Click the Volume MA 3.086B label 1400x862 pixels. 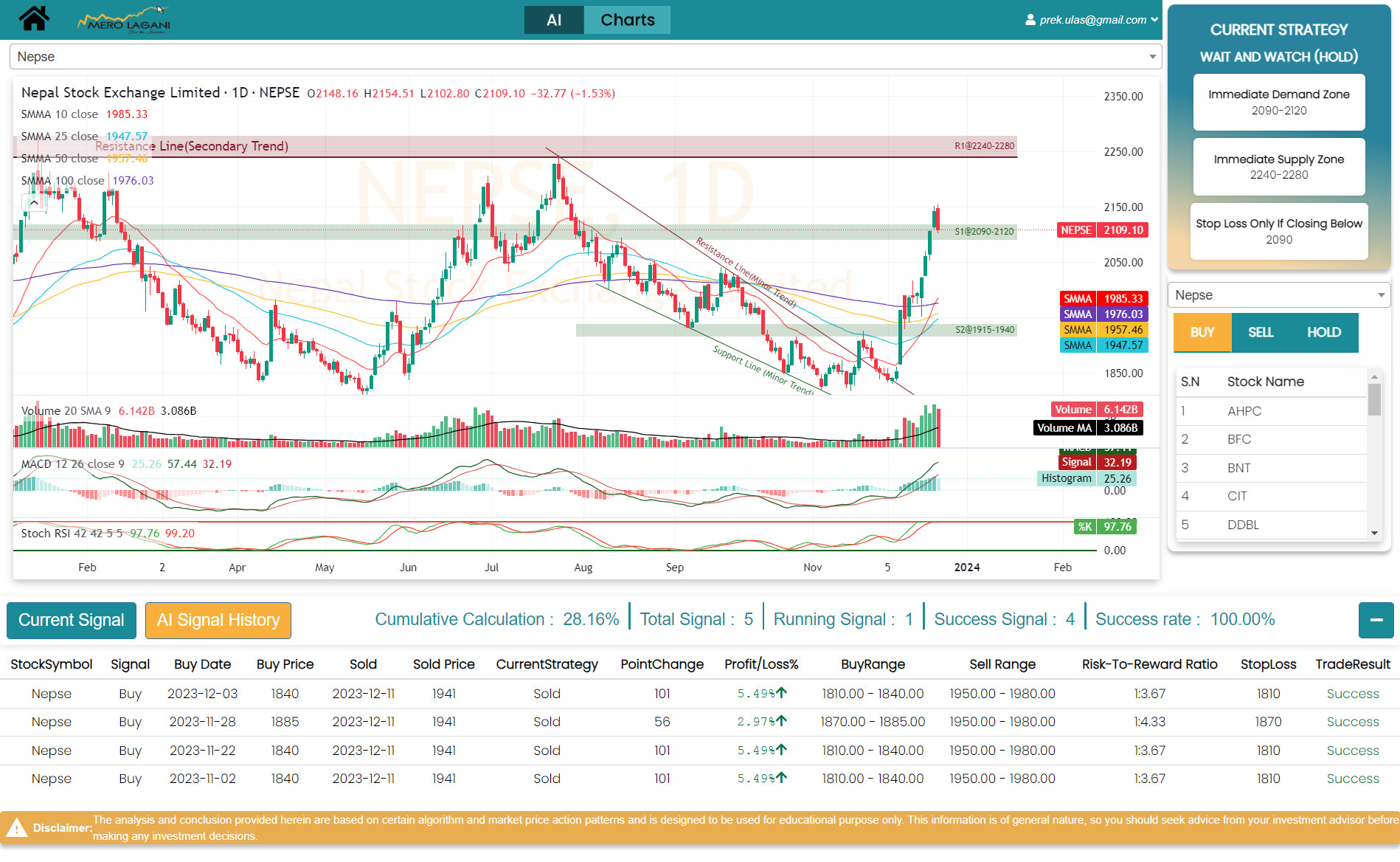[x=1088, y=428]
